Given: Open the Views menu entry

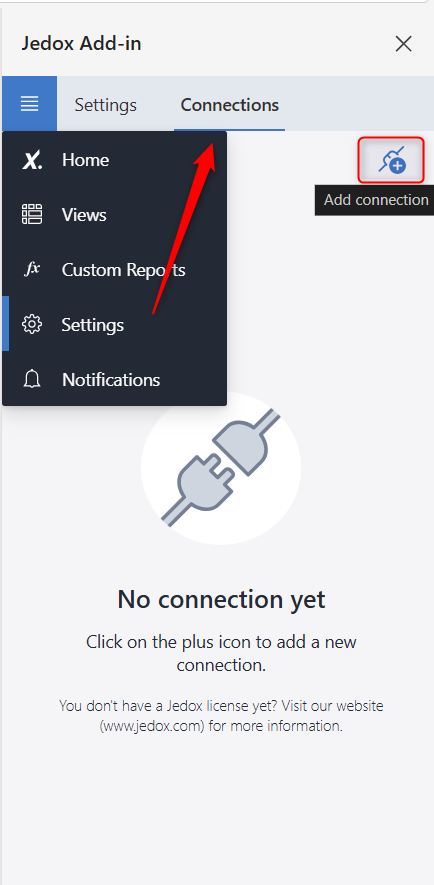Looking at the screenshot, I should coord(84,215).
